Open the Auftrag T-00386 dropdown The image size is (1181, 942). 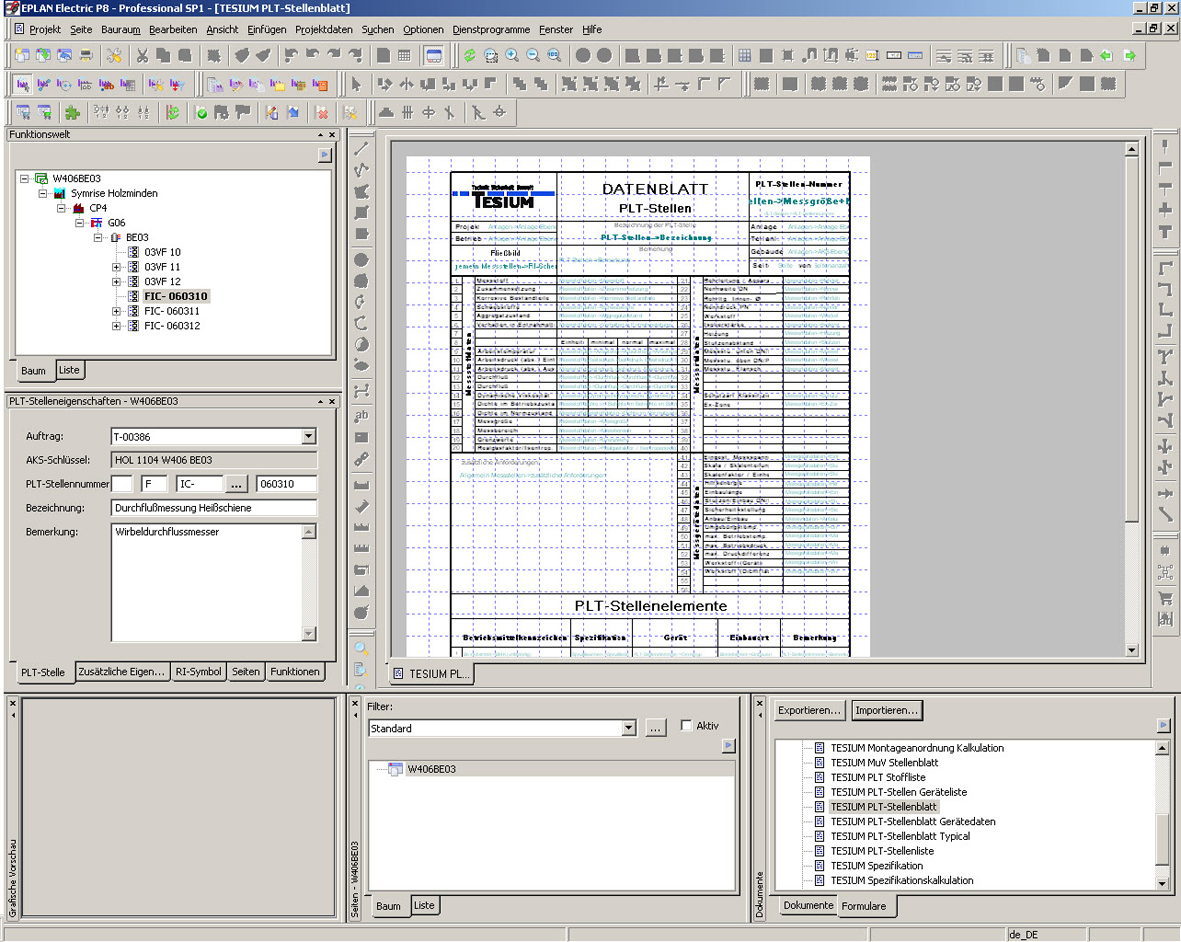(308, 437)
